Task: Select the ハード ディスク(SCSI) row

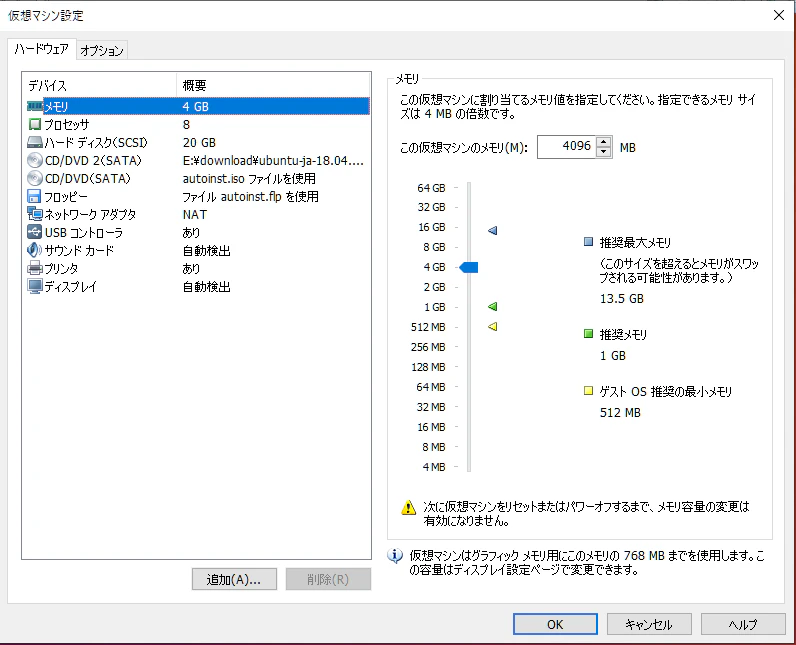Action: click(198, 143)
